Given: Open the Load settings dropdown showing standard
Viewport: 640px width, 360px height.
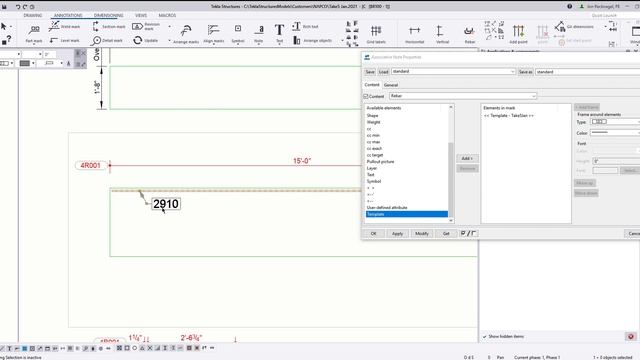Looking at the screenshot, I should click(x=453, y=71).
